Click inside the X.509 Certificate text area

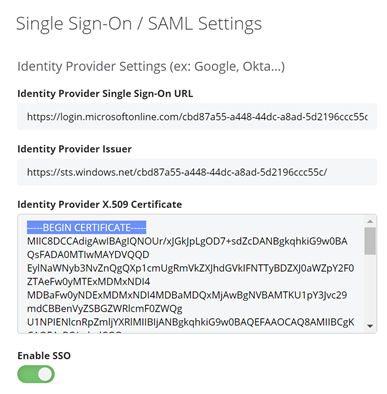(x=191, y=274)
